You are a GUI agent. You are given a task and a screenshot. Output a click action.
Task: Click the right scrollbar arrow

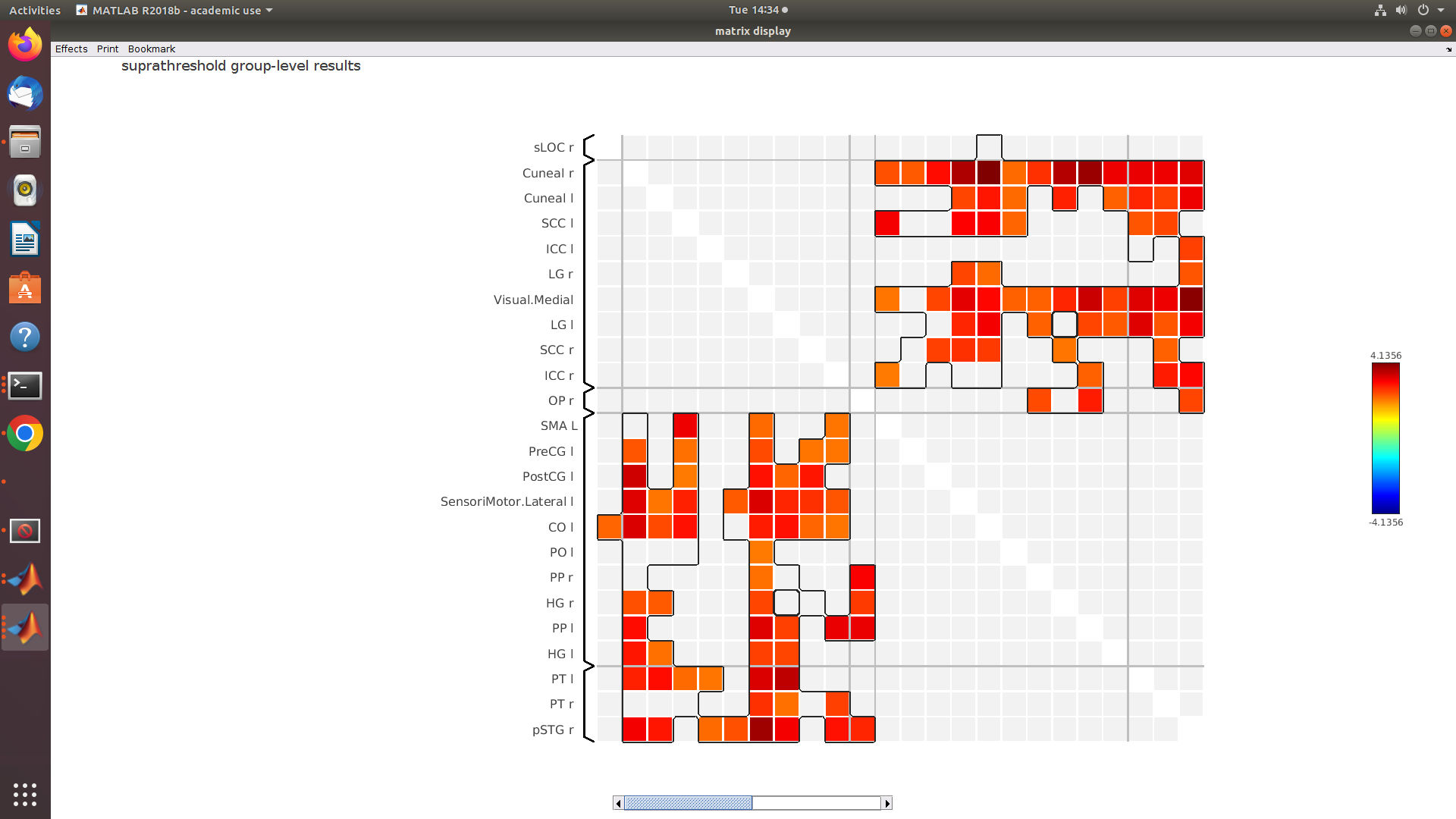886,803
